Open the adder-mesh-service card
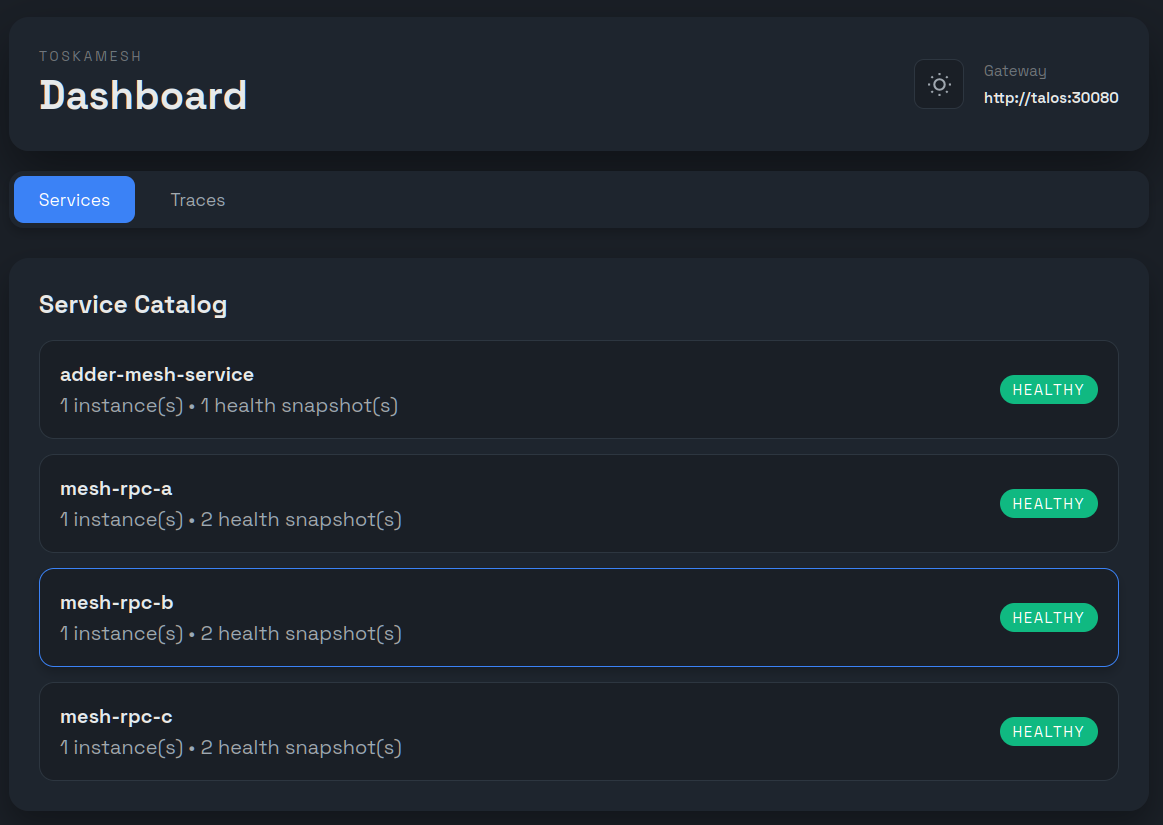This screenshot has height=825, width=1163. 578,389
